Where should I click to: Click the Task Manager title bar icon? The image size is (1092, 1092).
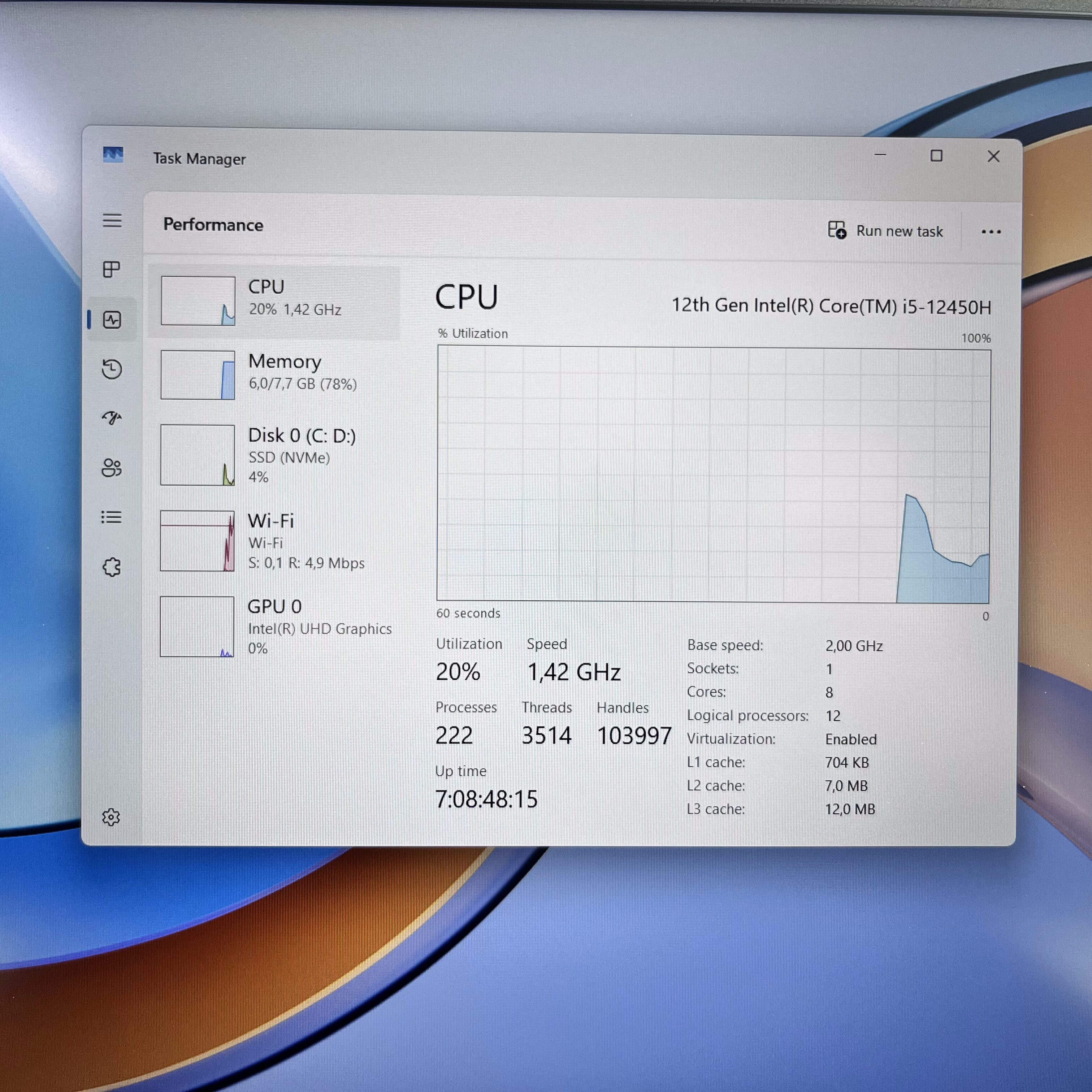[113, 155]
